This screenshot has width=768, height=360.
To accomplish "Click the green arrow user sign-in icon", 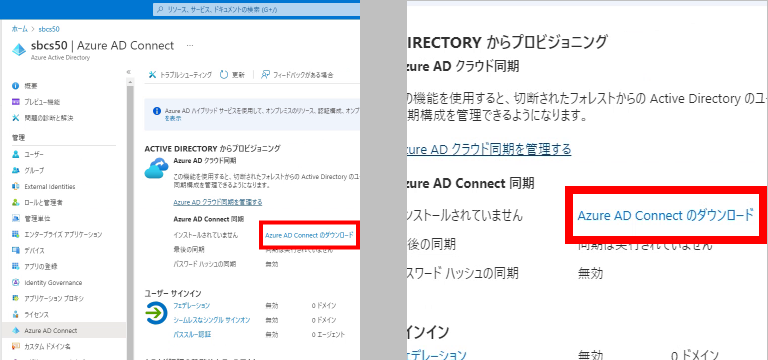I will (x=156, y=314).
